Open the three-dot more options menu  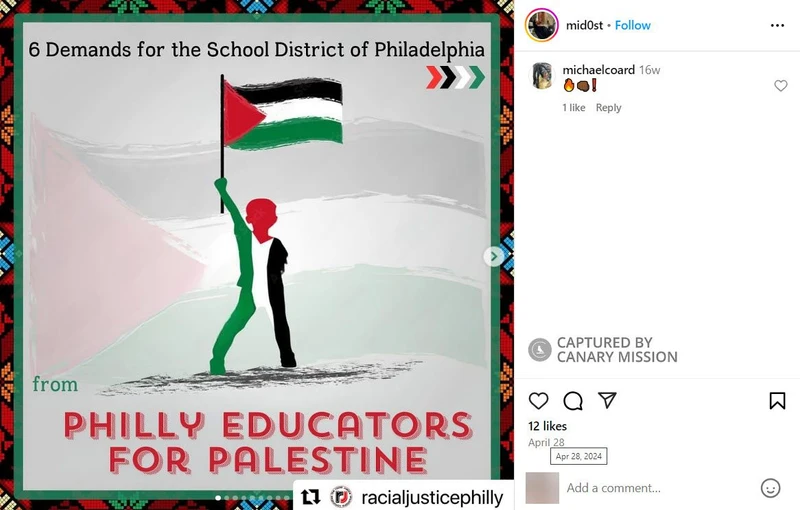777,26
